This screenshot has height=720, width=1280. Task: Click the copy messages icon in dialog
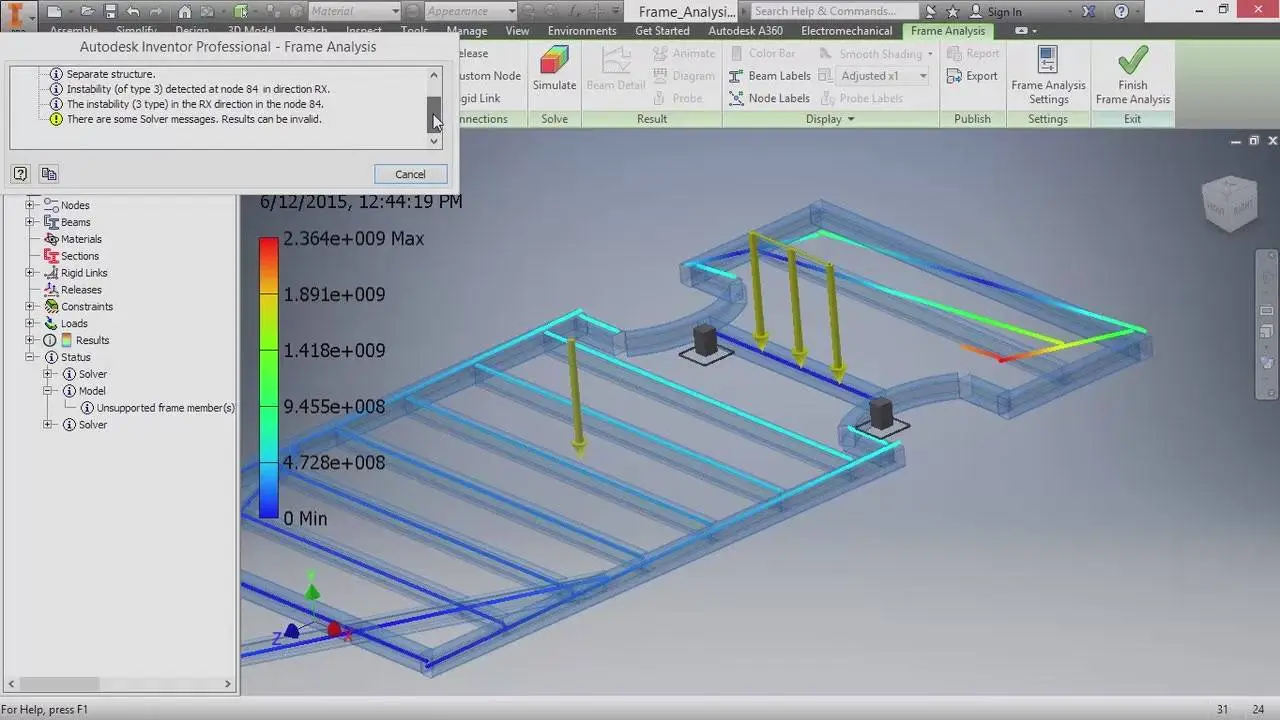click(48, 174)
